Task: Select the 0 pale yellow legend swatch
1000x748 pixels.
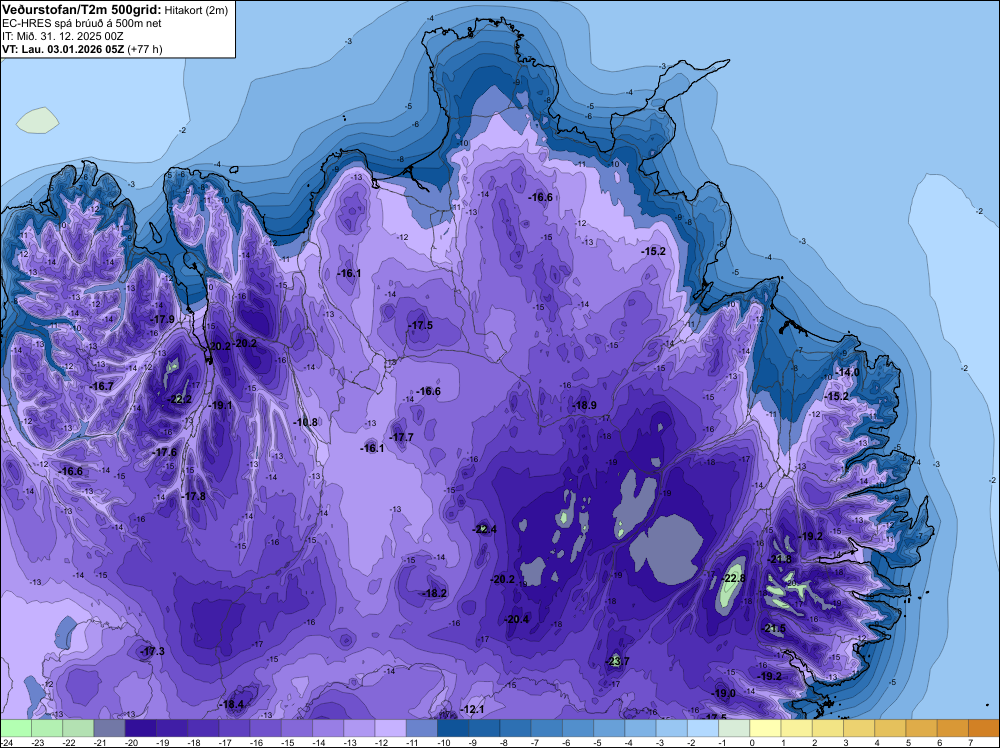Action: point(766,728)
